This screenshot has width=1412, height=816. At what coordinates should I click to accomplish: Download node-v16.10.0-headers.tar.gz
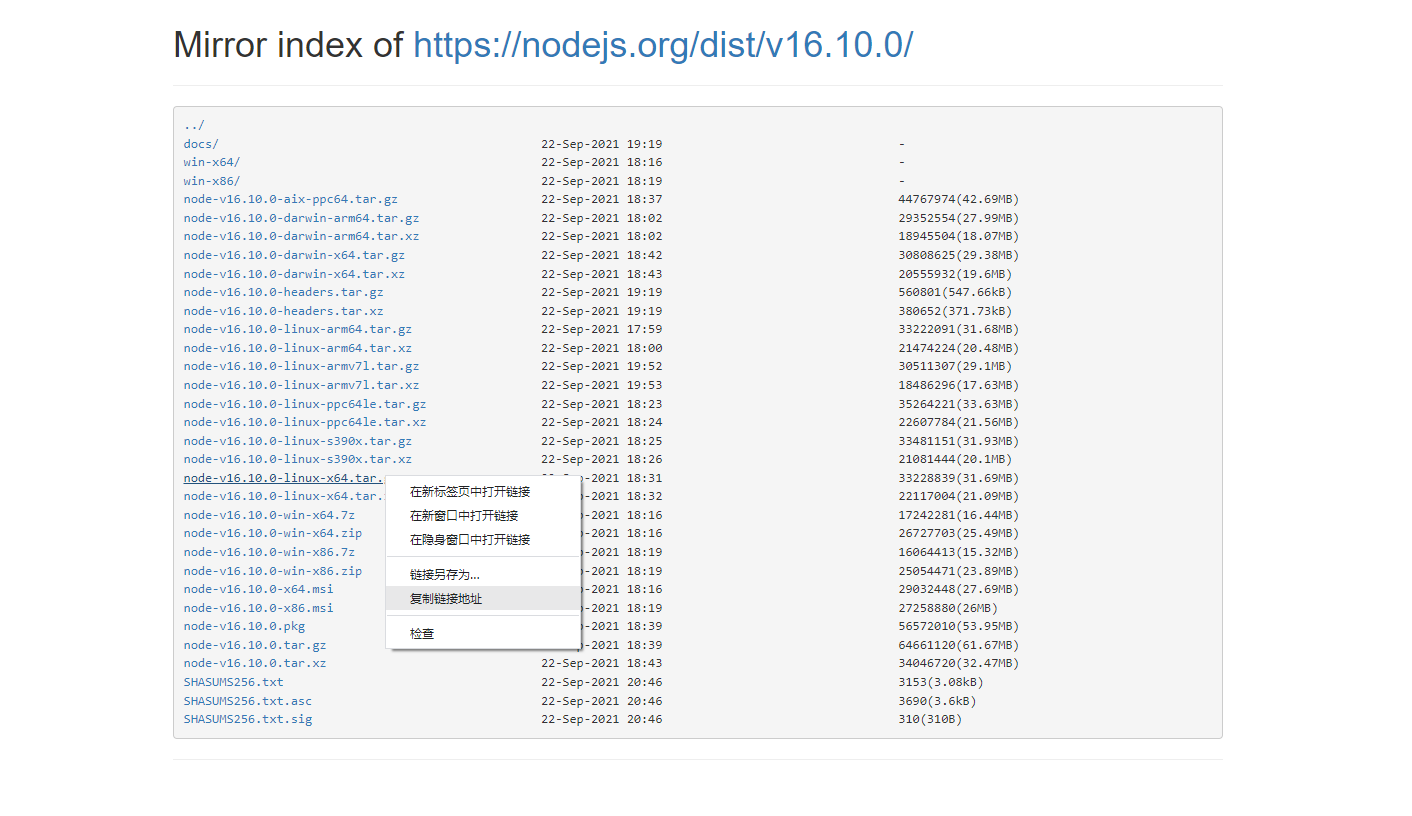tap(284, 292)
